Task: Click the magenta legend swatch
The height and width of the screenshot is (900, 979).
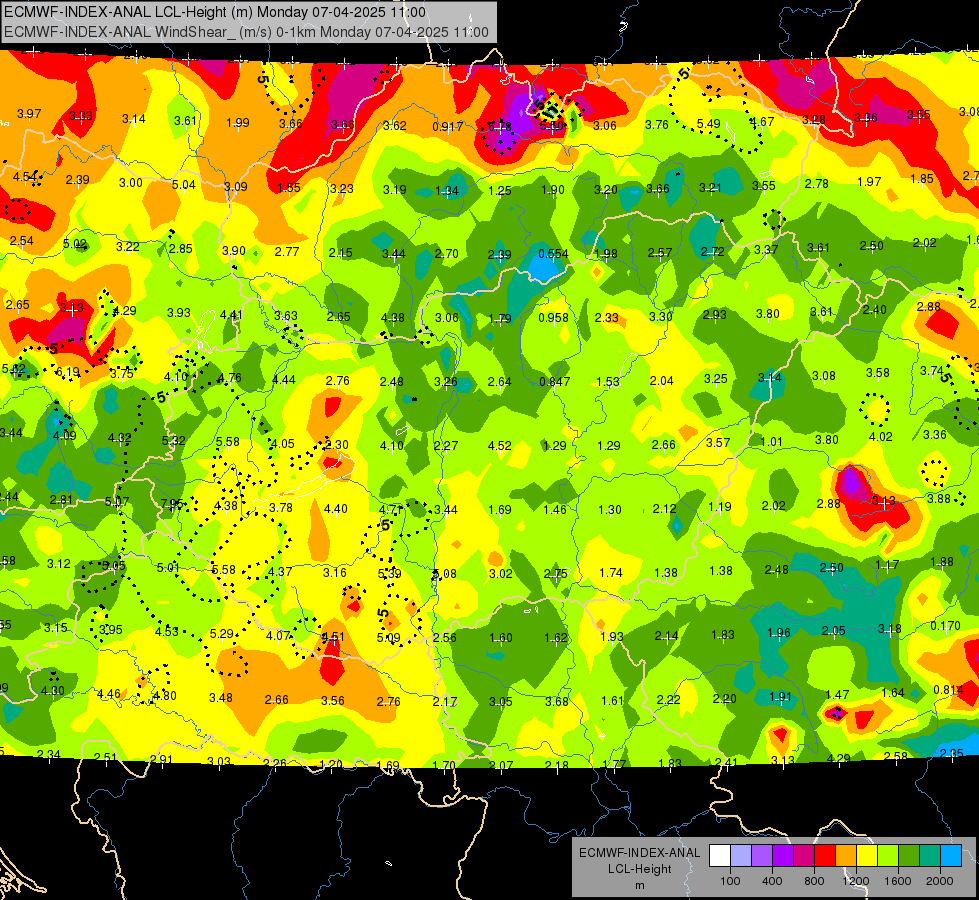Action: point(804,856)
